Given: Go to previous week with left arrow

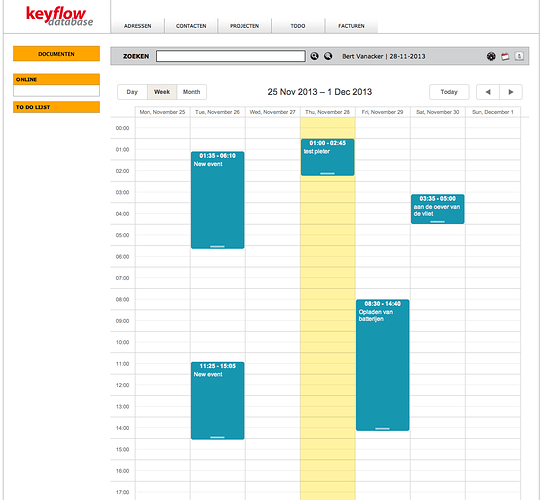Looking at the screenshot, I should tap(488, 92).
